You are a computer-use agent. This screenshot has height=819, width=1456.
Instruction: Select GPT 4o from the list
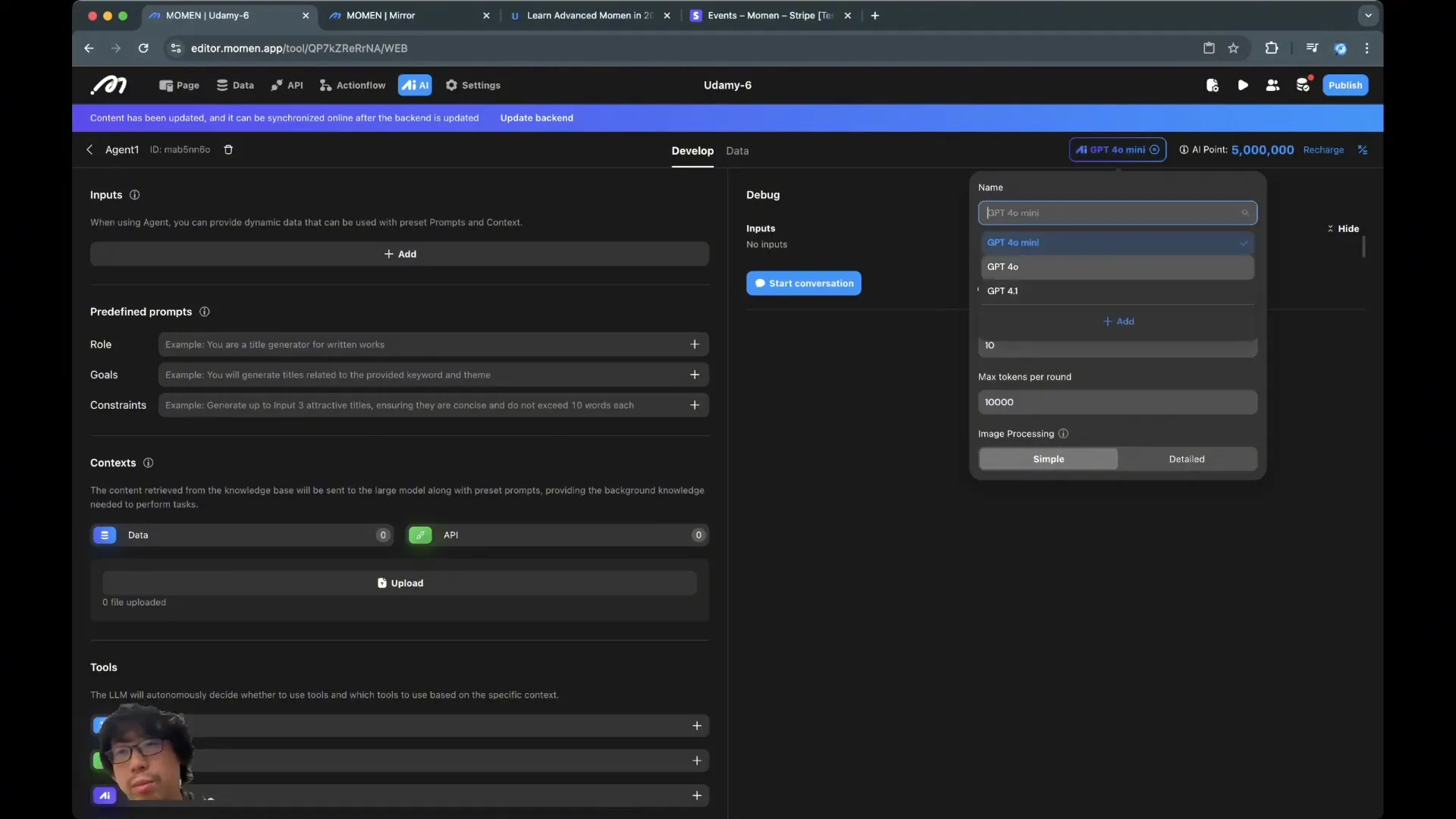(x=1117, y=267)
